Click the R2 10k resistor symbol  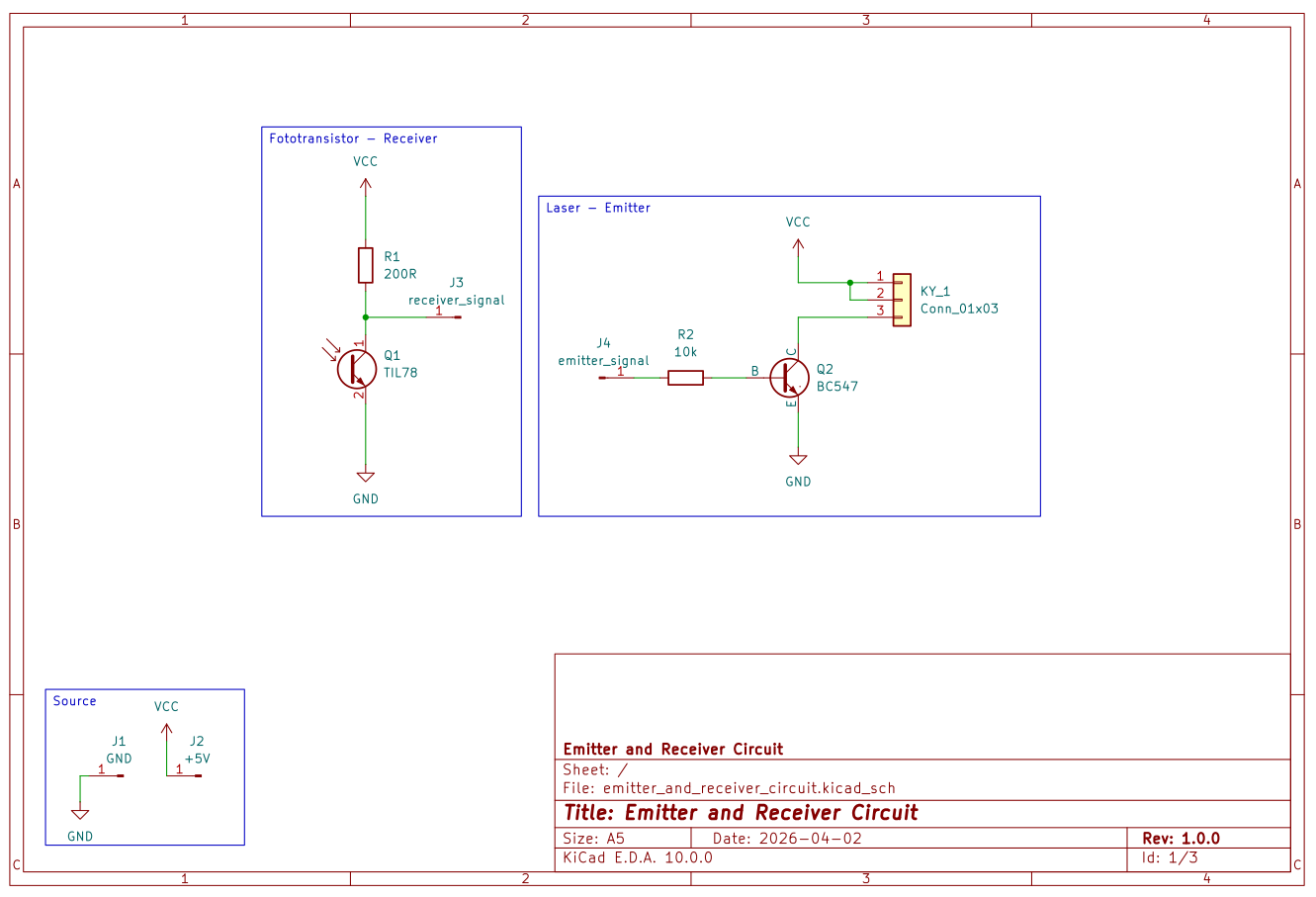point(685,377)
